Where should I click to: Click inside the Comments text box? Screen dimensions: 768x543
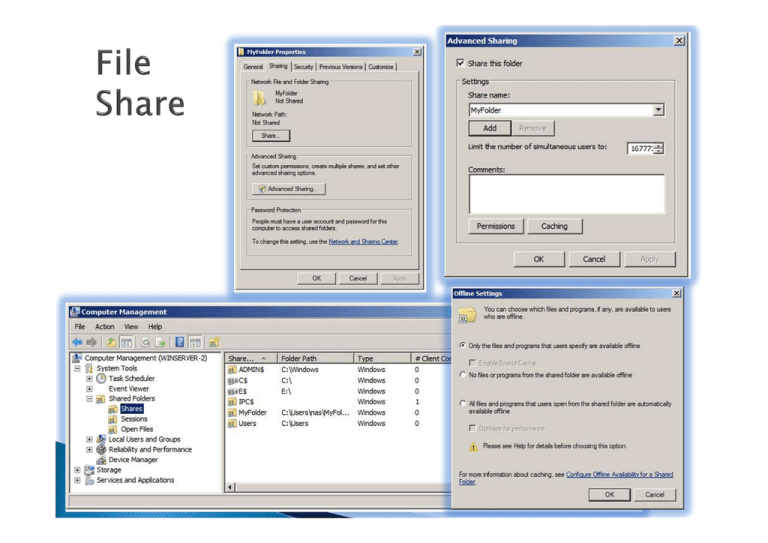pos(566,193)
